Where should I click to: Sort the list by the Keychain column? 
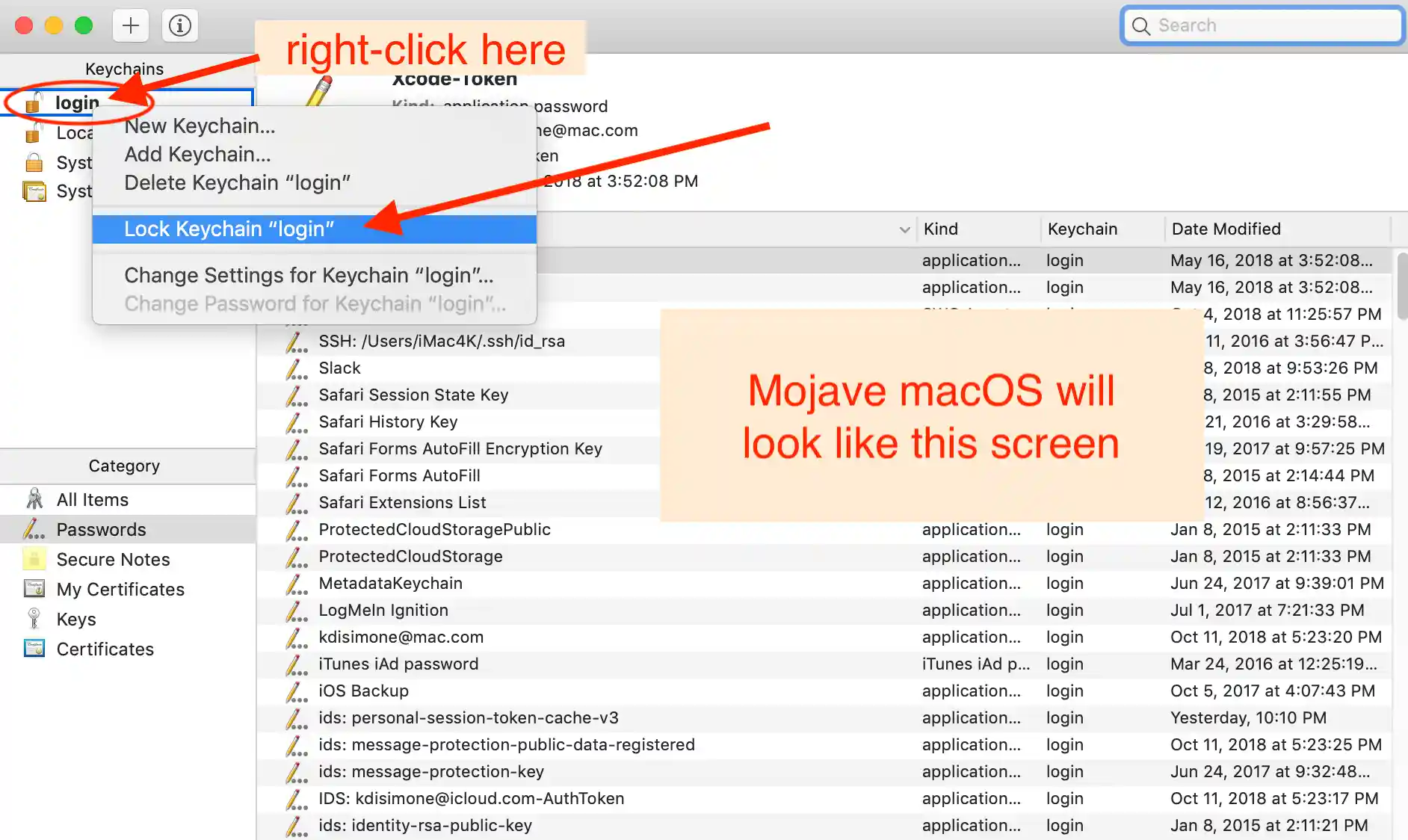pos(1081,229)
